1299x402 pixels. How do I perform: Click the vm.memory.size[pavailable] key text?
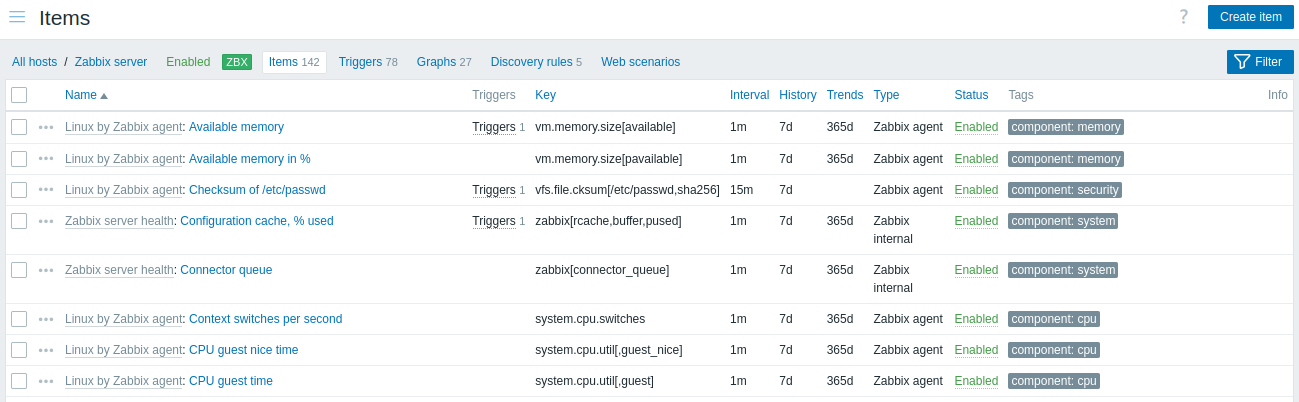point(608,159)
